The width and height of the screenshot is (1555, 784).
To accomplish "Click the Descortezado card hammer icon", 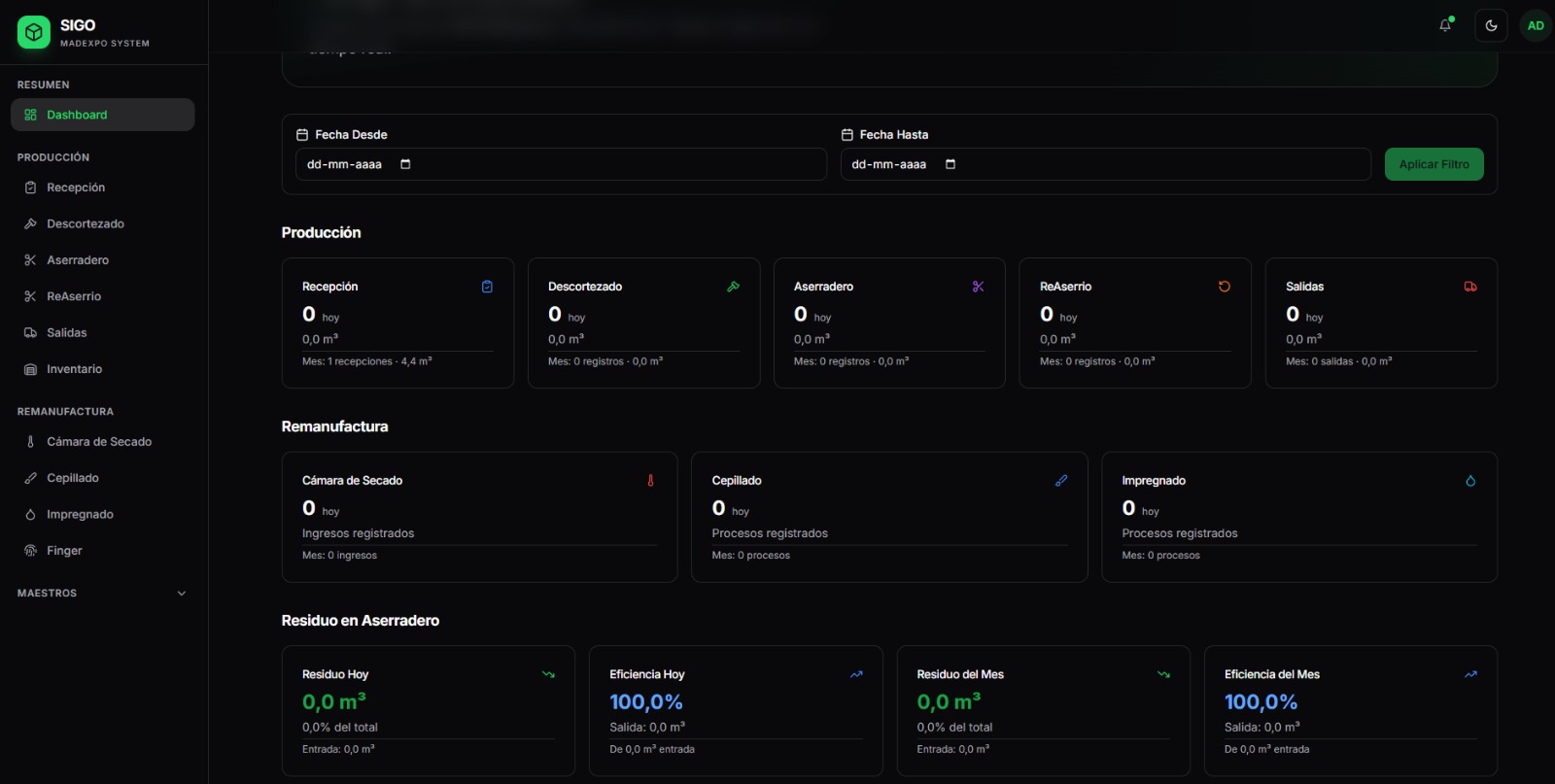I will point(734,287).
